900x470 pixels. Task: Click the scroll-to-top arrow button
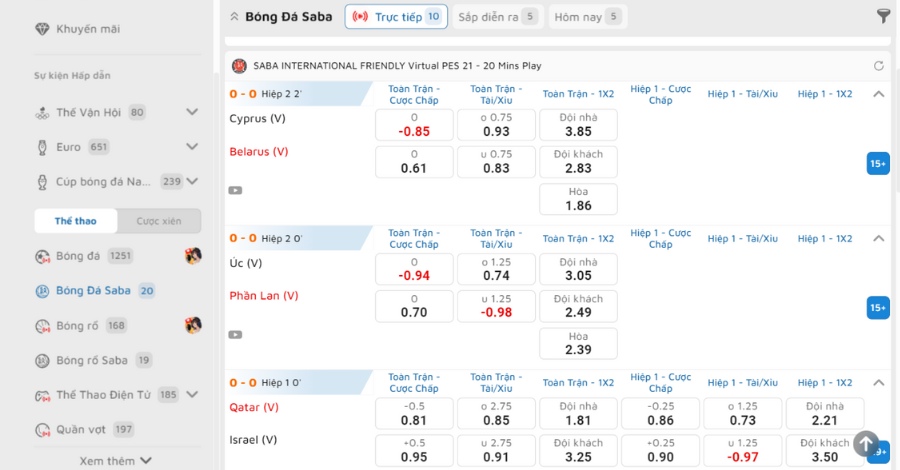coord(866,444)
